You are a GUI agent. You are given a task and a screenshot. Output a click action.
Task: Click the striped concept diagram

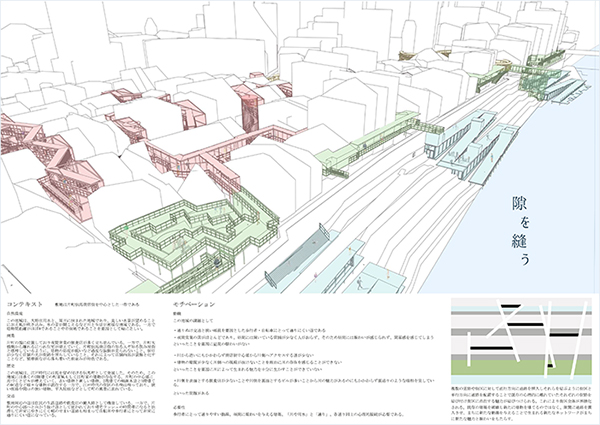(522, 340)
